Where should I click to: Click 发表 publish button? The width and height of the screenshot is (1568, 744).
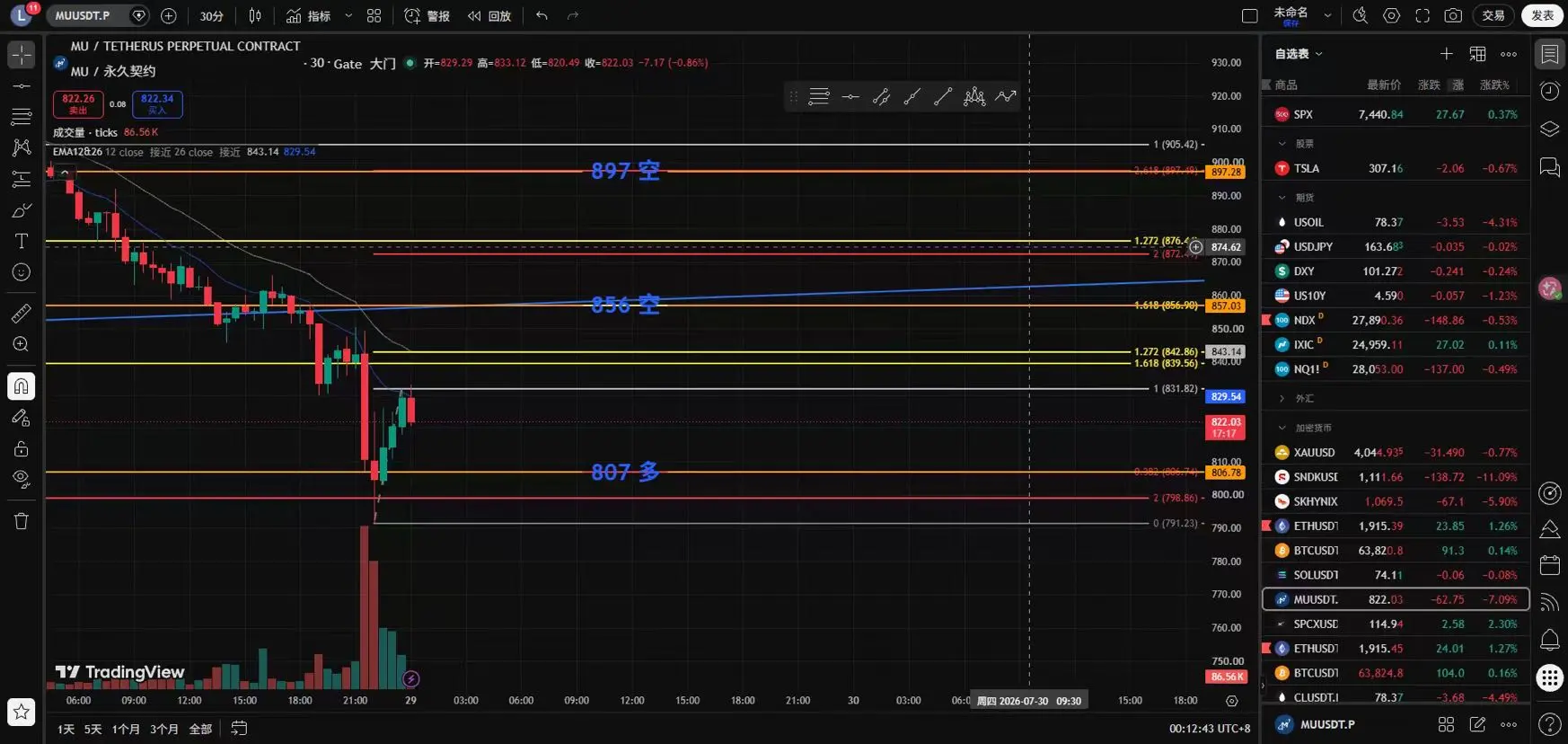[1543, 15]
